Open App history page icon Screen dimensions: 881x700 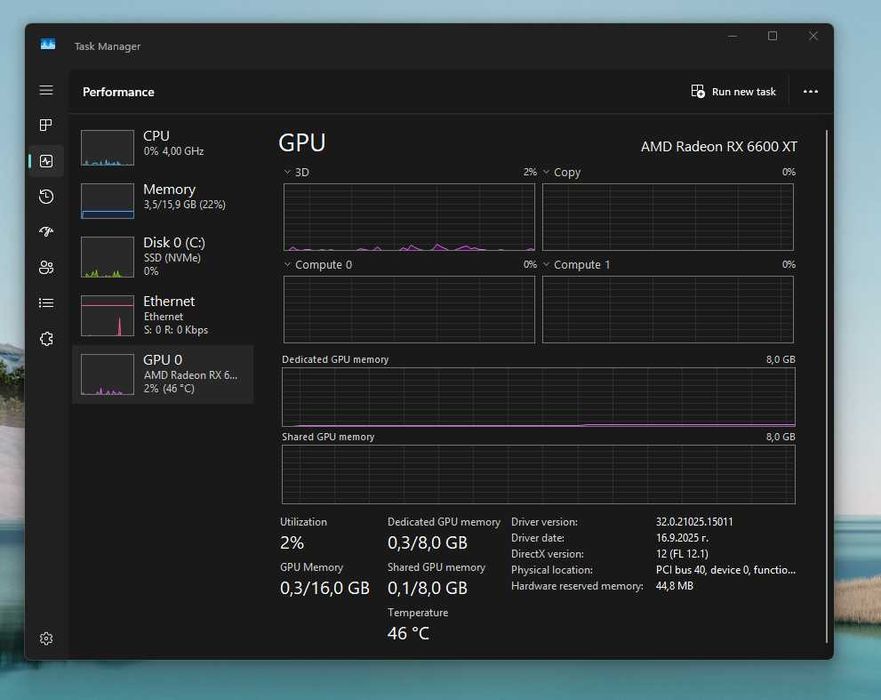pos(46,197)
